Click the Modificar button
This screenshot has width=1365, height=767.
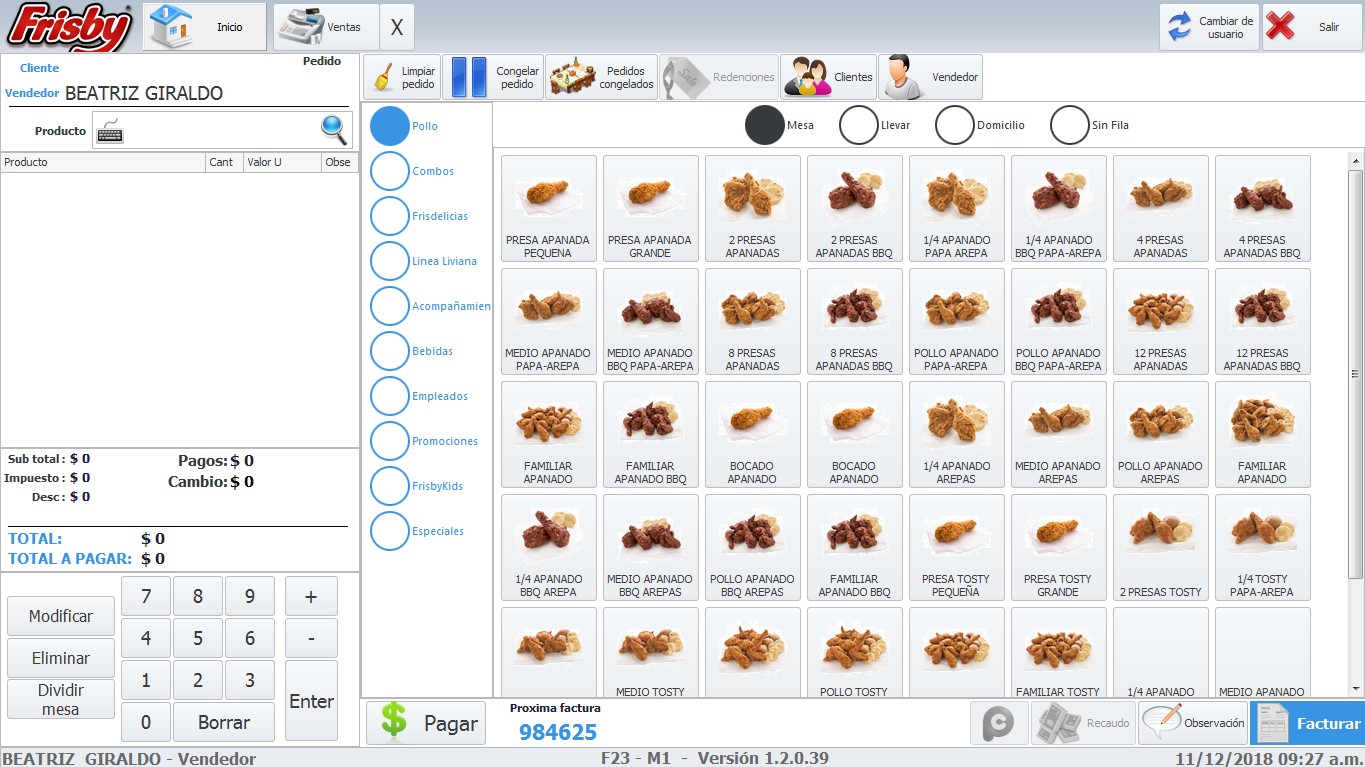[61, 616]
